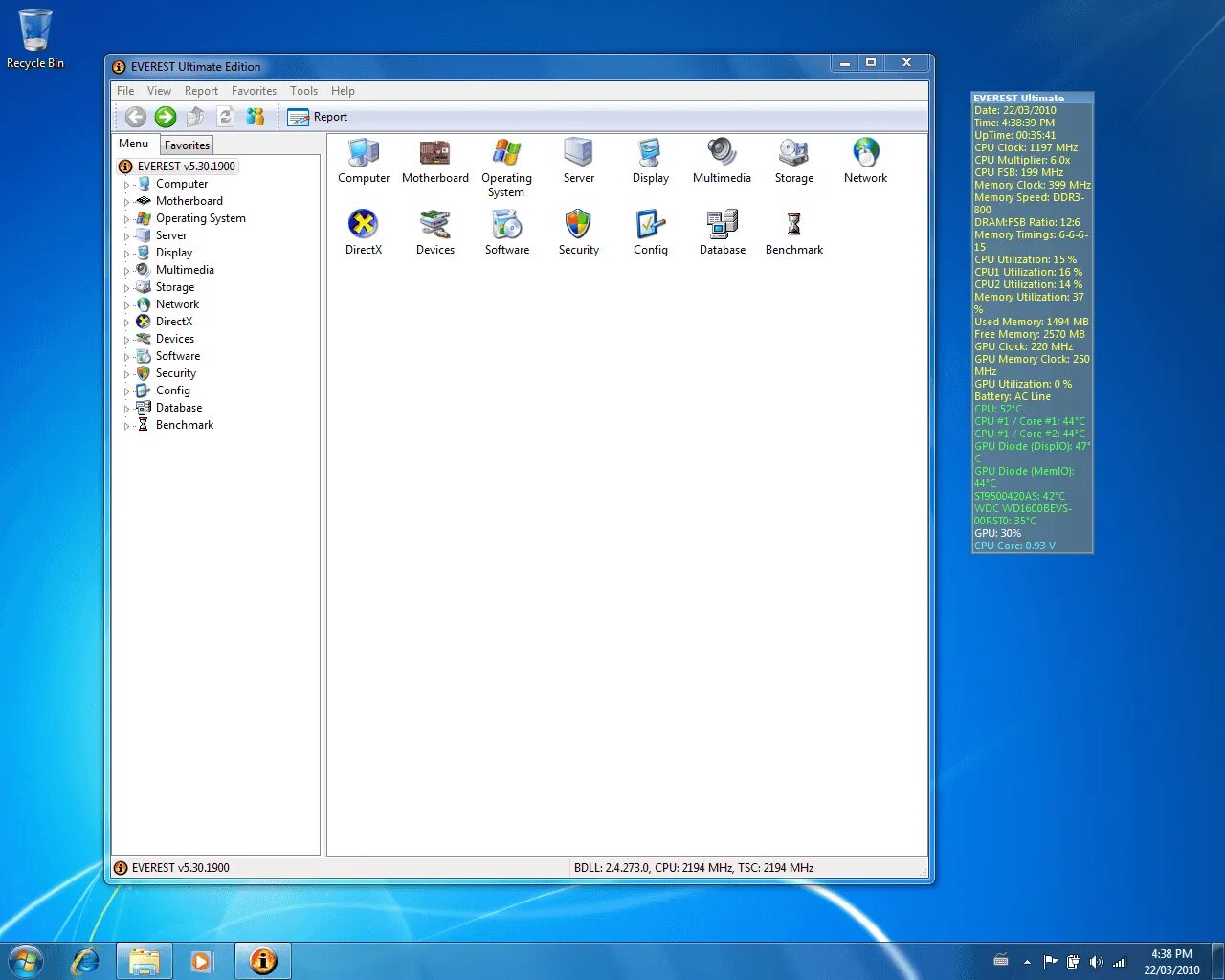Open the DirectX icon in main pane

(x=364, y=233)
